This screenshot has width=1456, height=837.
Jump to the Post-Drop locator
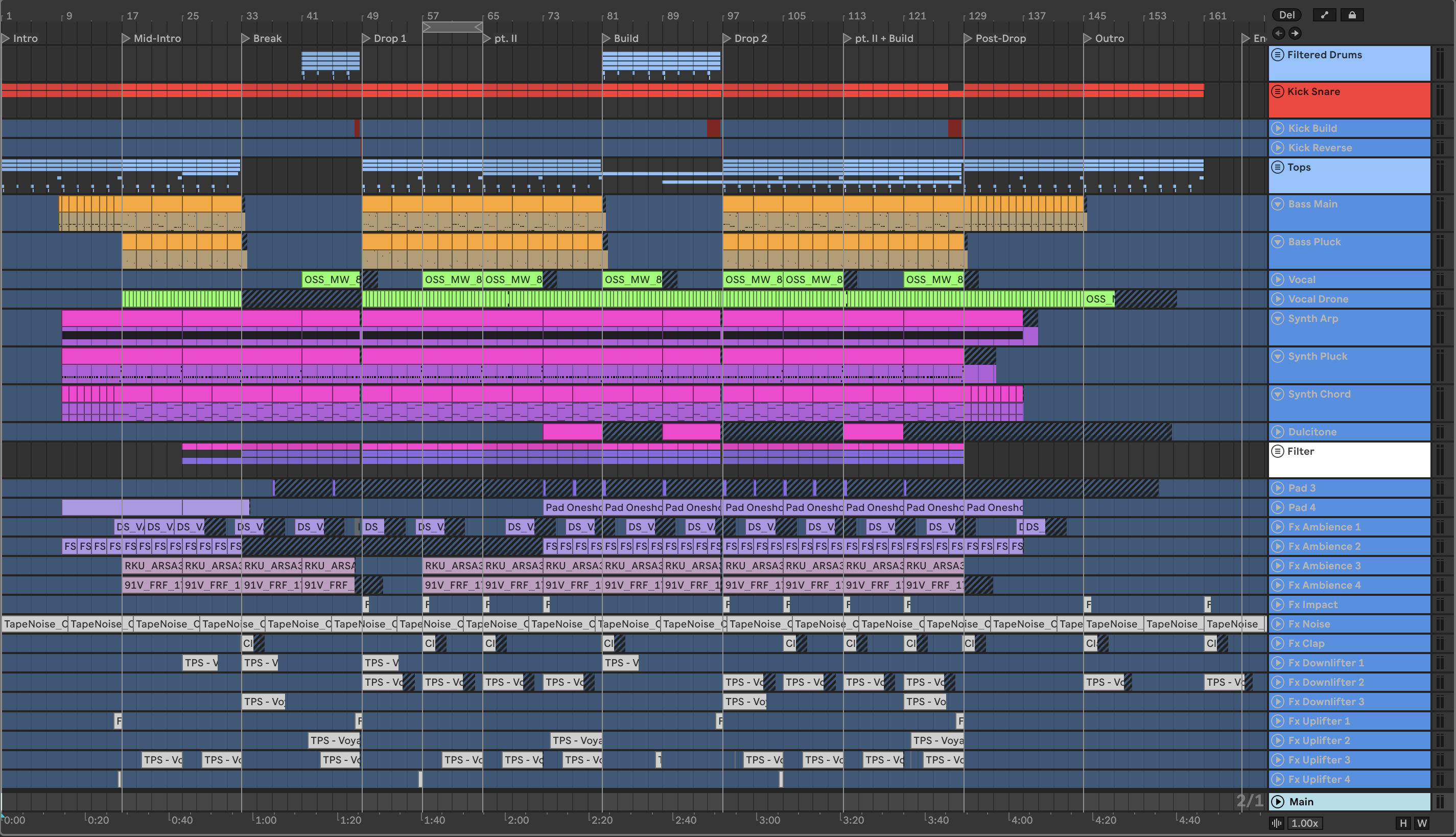[x=968, y=38]
